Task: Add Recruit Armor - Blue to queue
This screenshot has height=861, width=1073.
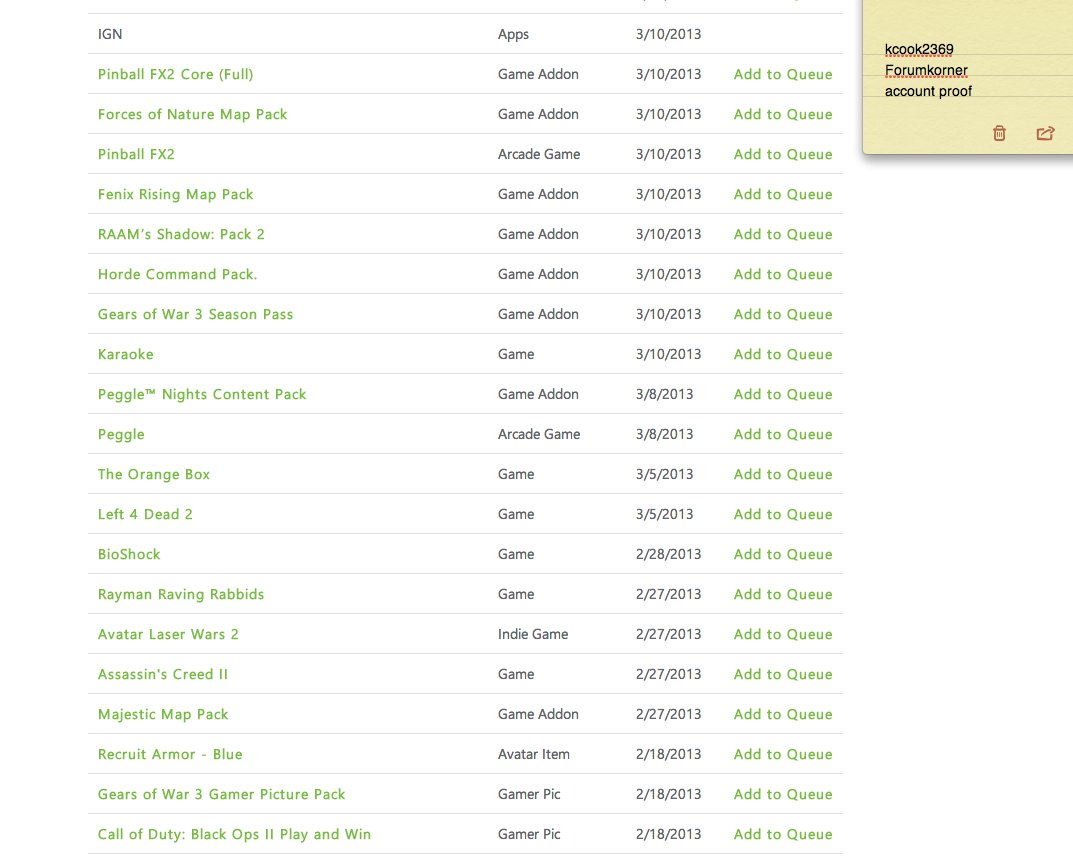Action: click(783, 754)
